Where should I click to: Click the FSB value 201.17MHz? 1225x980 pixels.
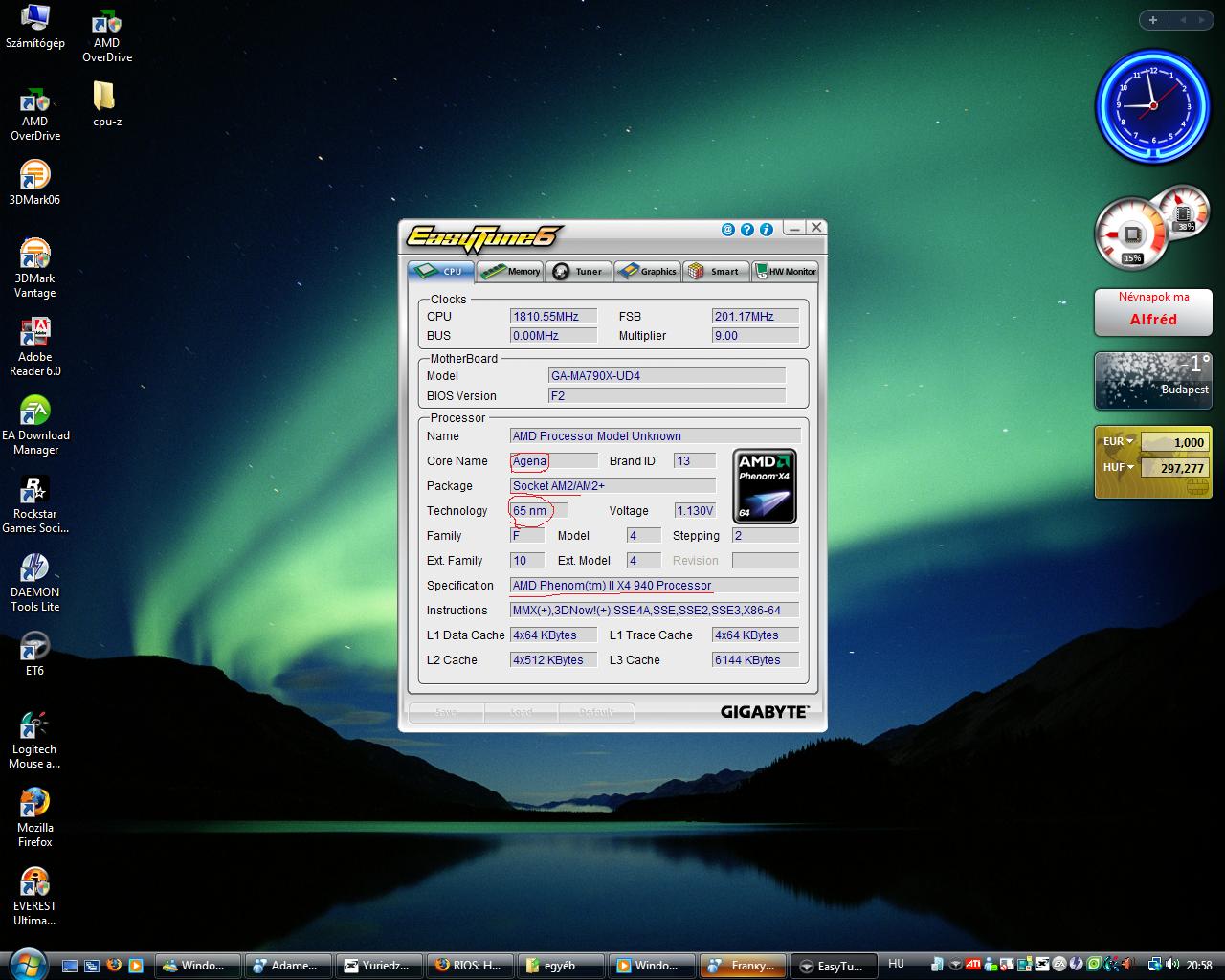point(755,316)
